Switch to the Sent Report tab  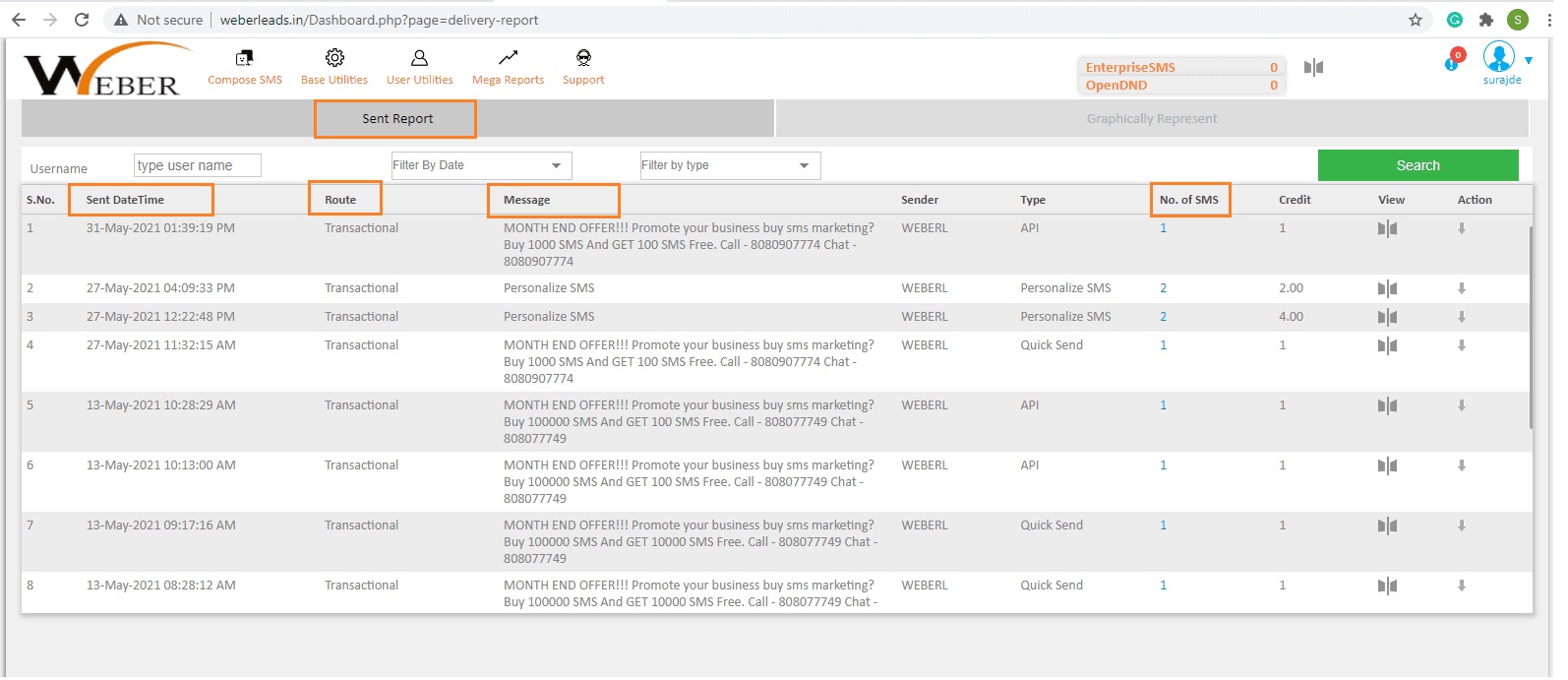pos(396,119)
